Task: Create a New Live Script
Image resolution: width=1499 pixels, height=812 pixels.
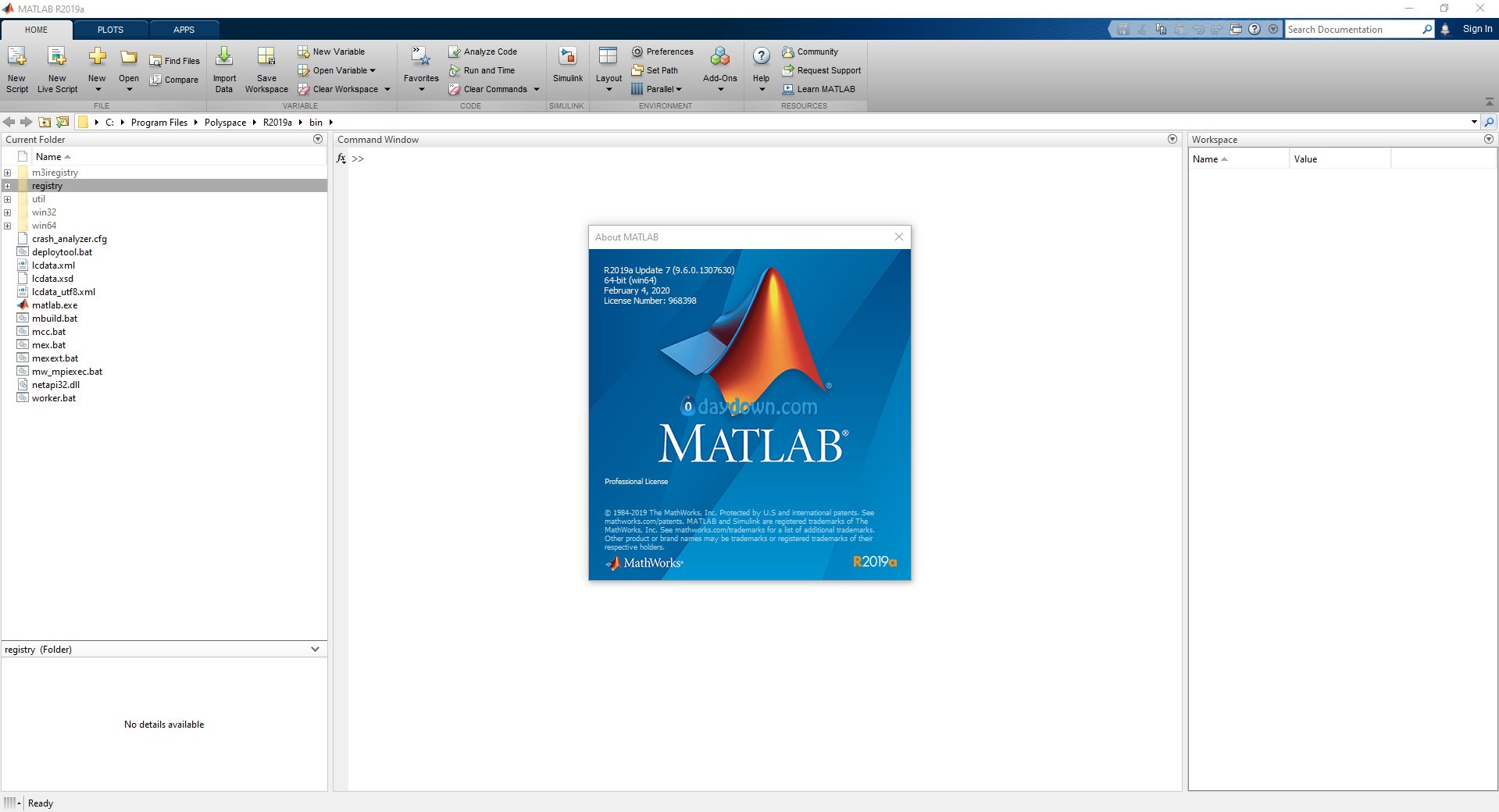Action: 57,69
